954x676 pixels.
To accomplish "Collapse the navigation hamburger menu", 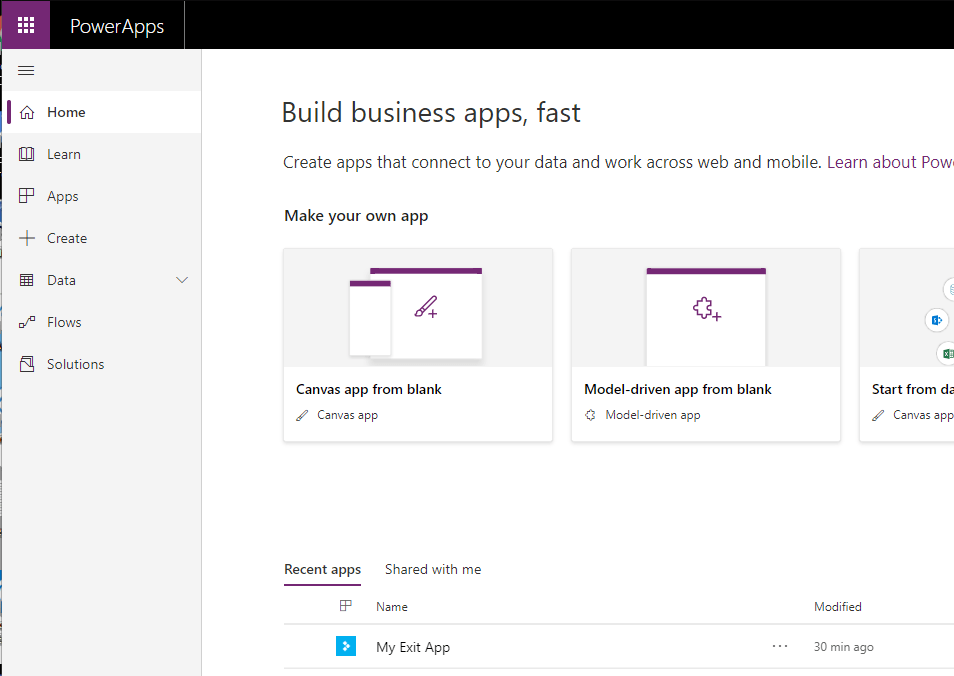I will (26, 71).
